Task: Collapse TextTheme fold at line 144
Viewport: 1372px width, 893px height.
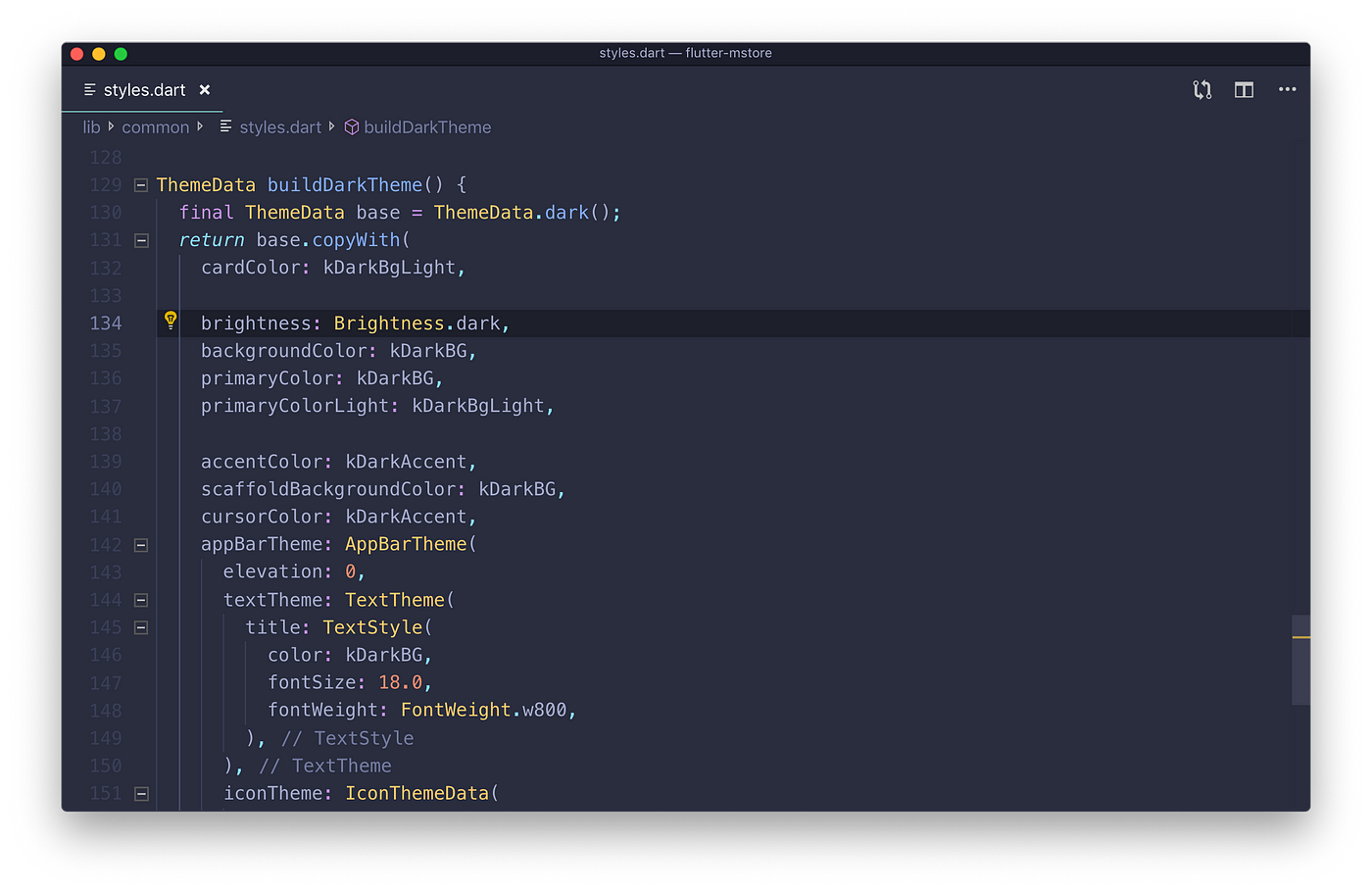Action: [141, 600]
